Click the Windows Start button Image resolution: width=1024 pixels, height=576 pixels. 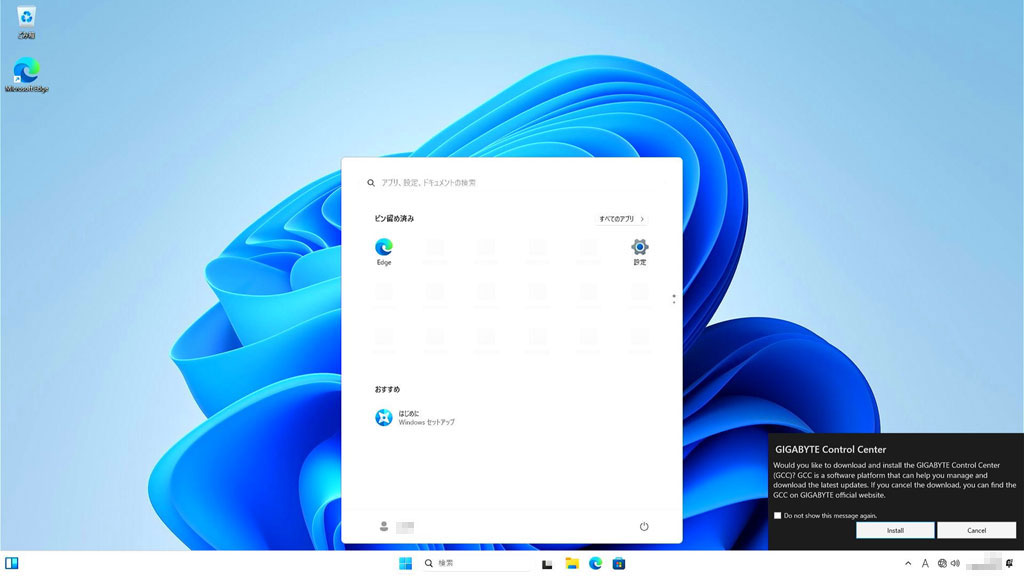tap(406, 564)
